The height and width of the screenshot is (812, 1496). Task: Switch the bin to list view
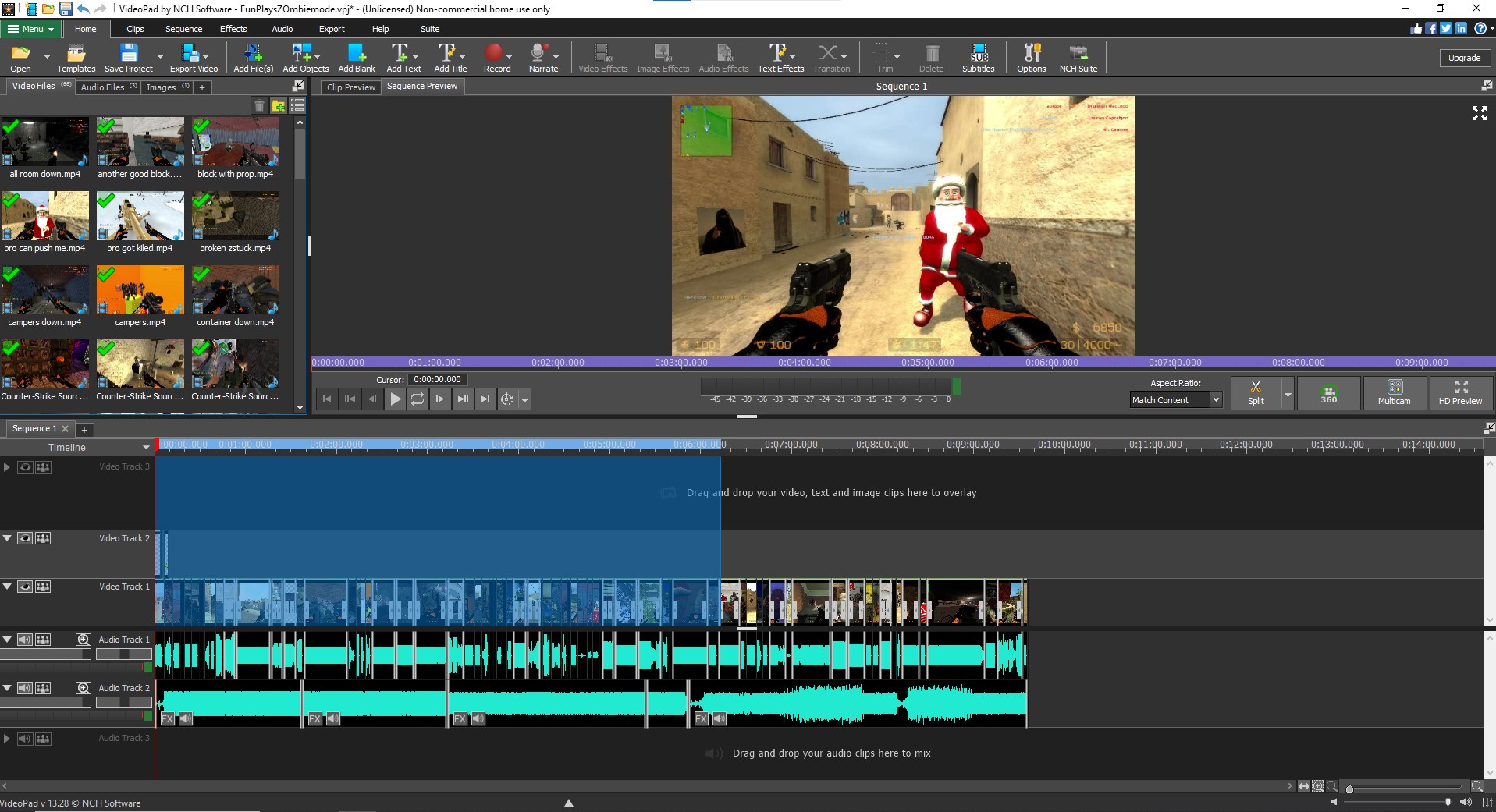point(297,106)
